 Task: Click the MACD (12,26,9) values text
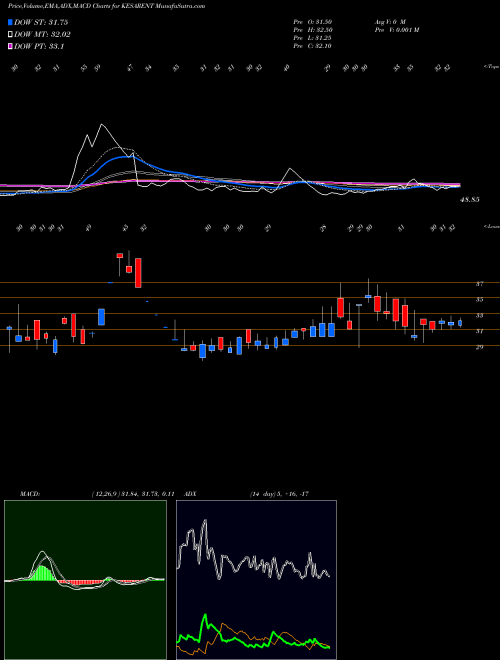point(133,494)
